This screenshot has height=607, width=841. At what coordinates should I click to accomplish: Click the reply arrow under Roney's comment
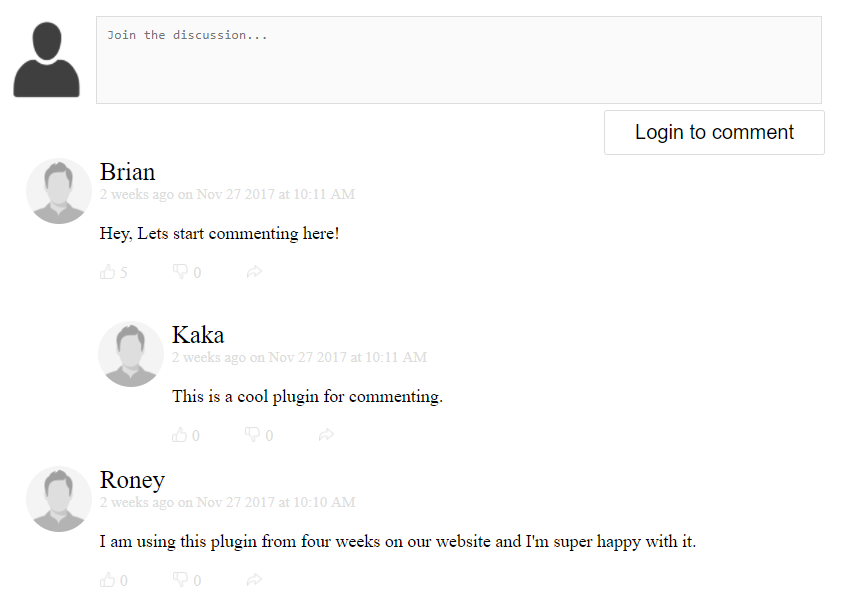[x=254, y=580]
